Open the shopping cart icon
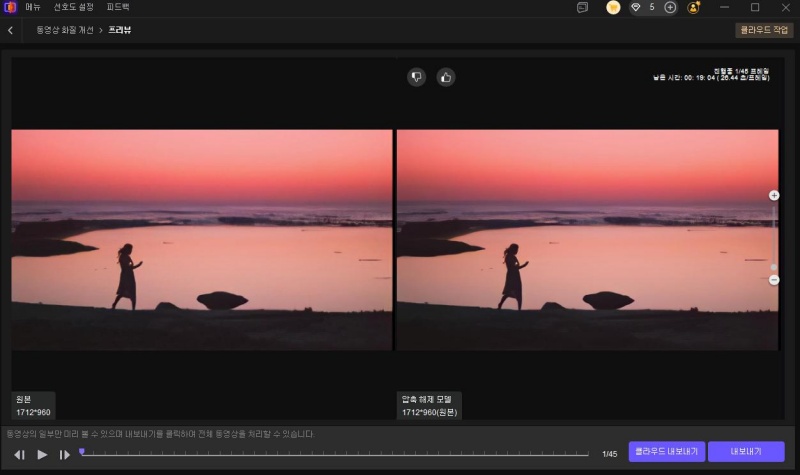The image size is (800, 475). (613, 7)
